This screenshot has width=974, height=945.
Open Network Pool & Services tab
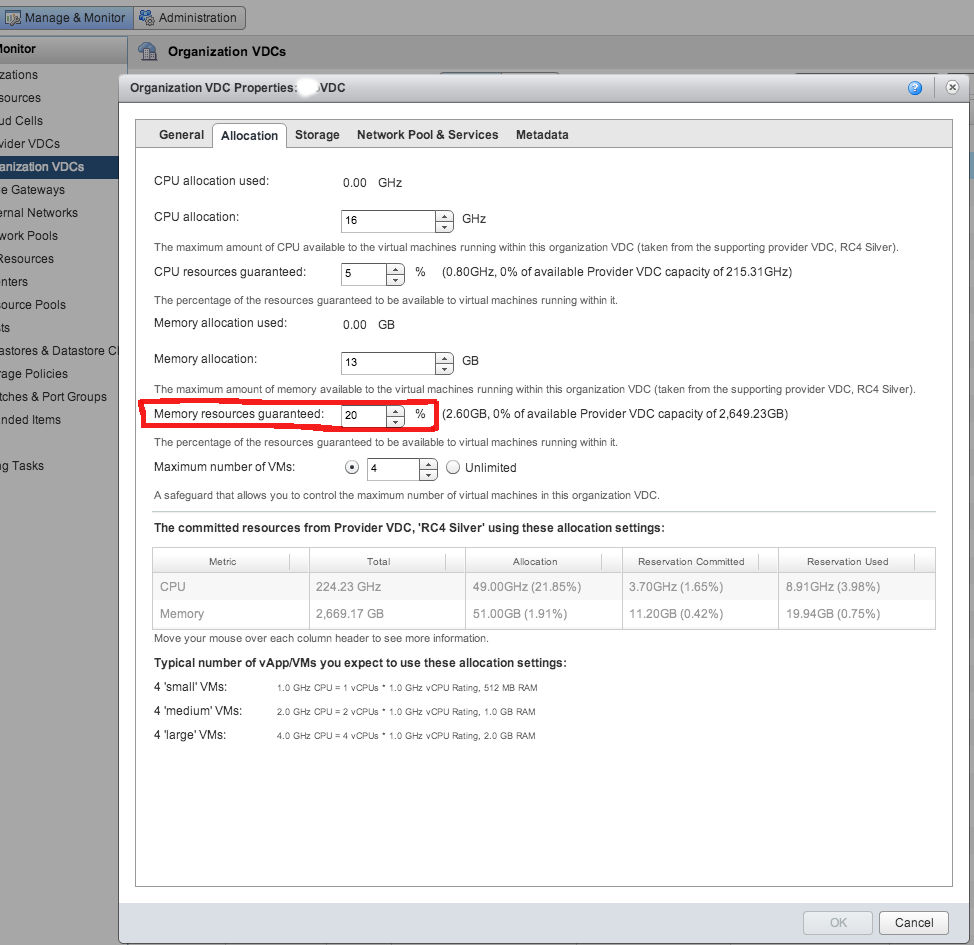coord(427,135)
